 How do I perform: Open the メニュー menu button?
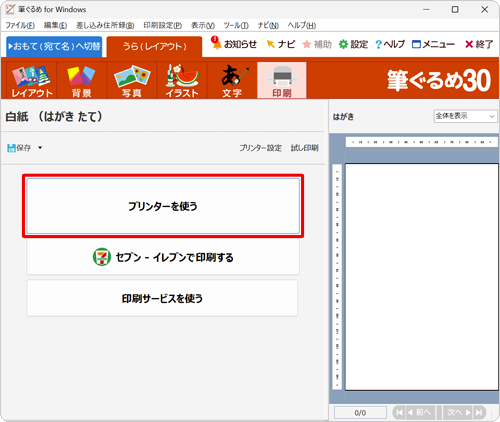tap(433, 44)
